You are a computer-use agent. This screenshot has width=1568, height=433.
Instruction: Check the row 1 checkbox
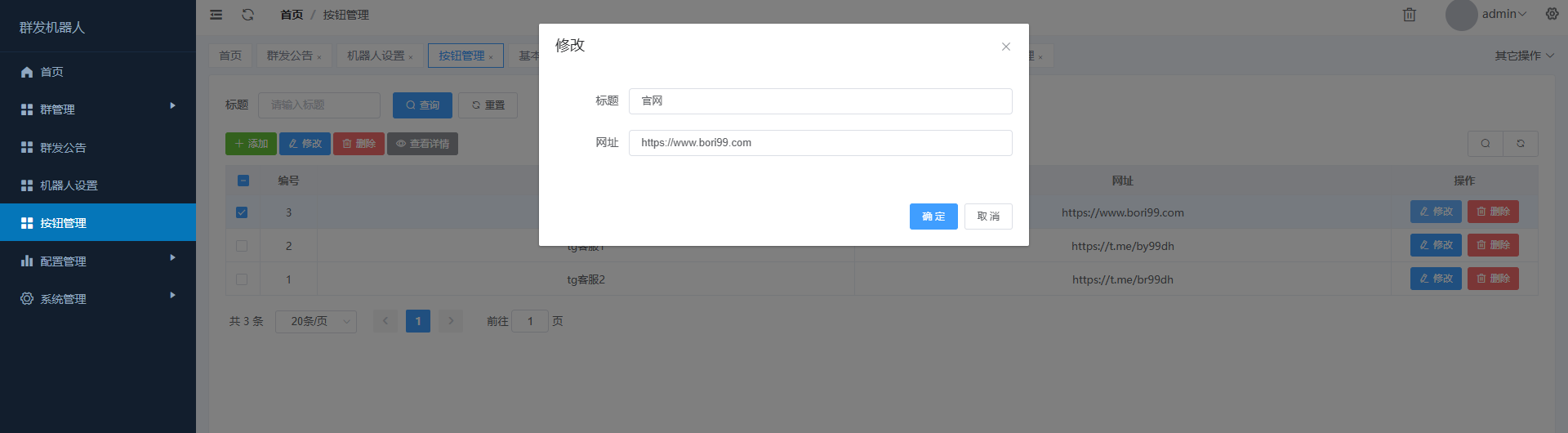[x=242, y=279]
